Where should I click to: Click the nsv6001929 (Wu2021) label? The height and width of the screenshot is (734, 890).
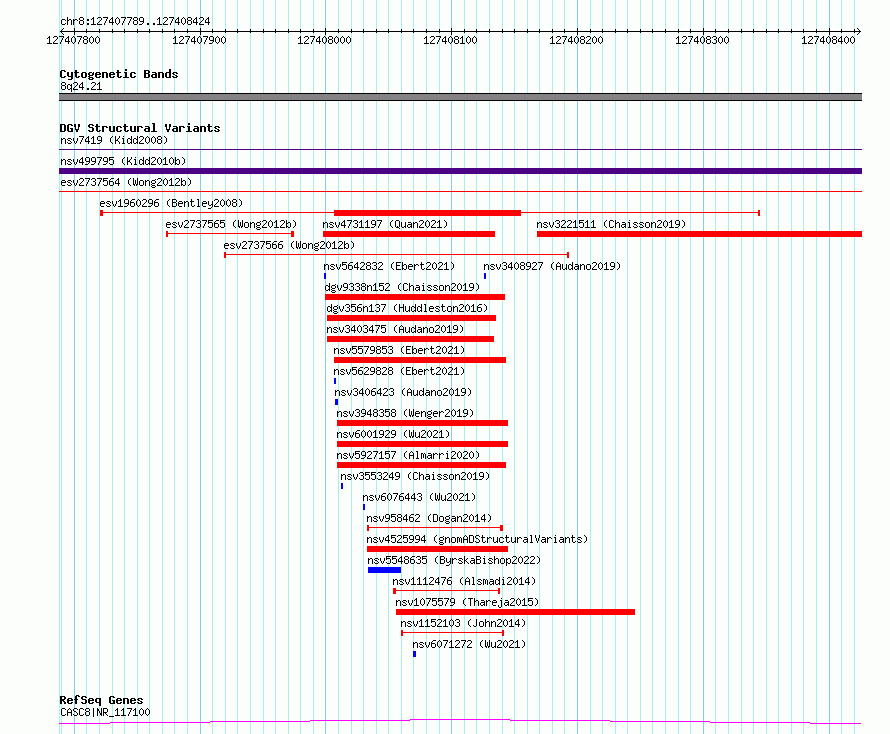393,434
